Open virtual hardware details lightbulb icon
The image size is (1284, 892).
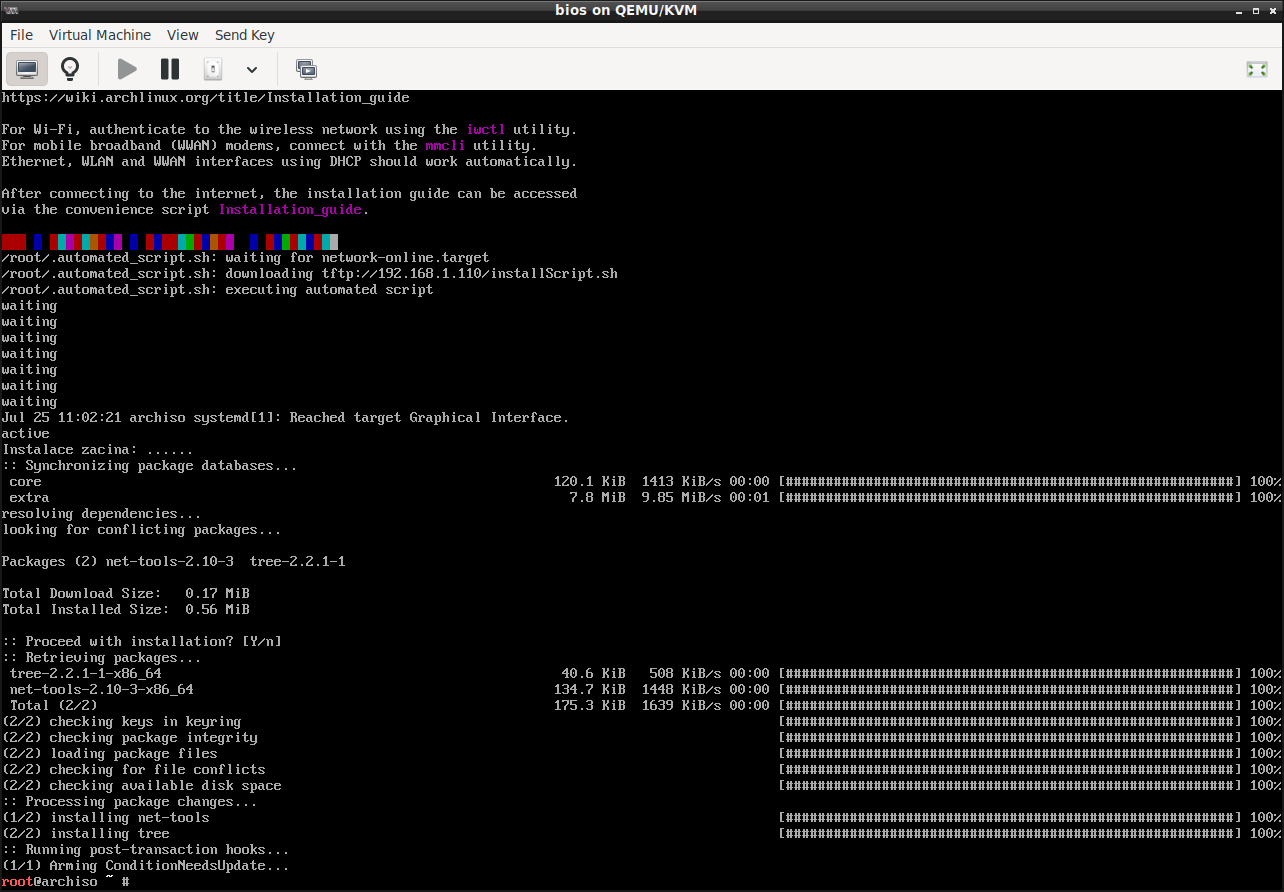[x=70, y=69]
